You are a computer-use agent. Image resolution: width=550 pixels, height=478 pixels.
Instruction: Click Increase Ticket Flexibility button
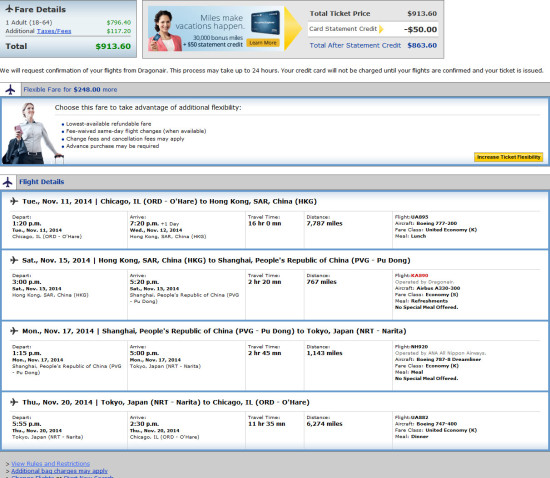509,157
